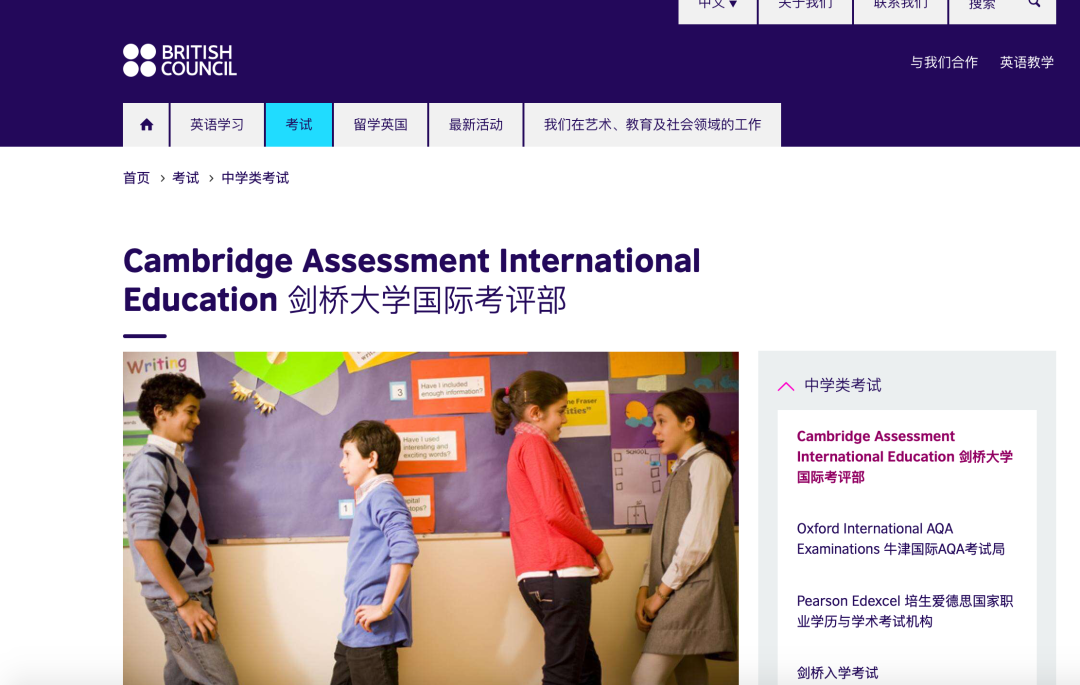
Task: Open the 关于我们 top menu item
Action: [x=805, y=6]
